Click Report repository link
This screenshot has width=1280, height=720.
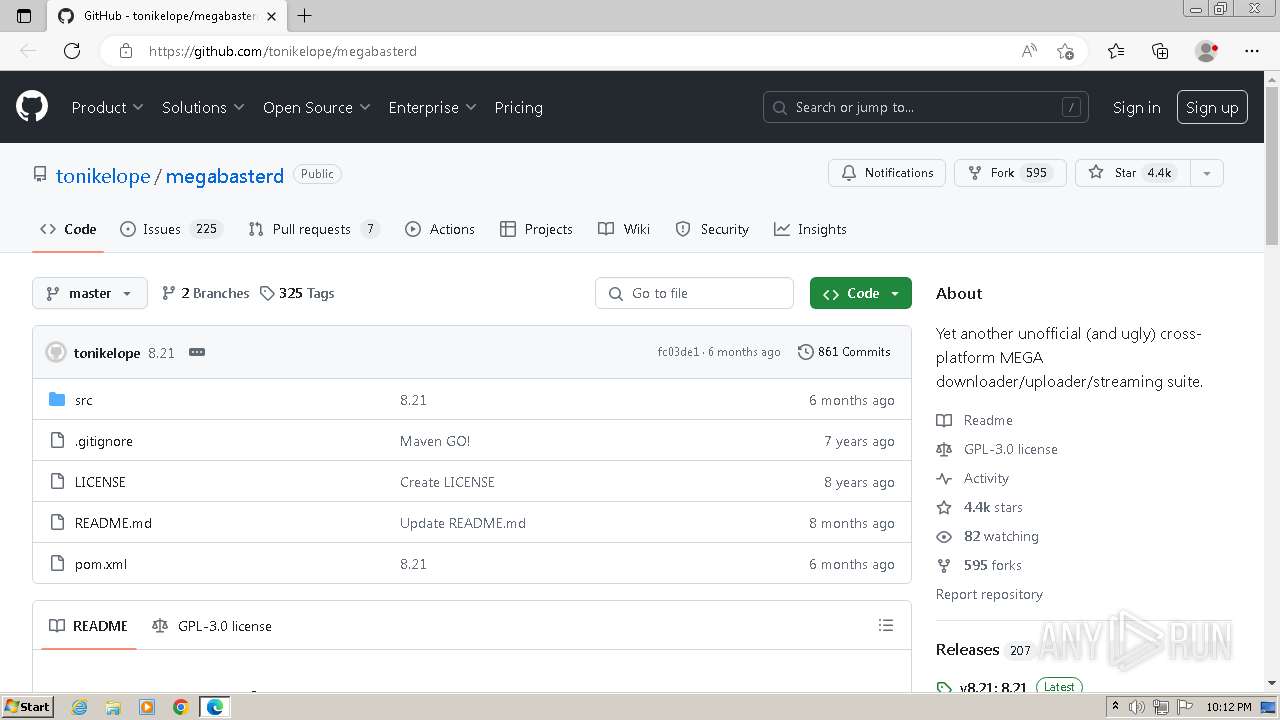point(989,594)
